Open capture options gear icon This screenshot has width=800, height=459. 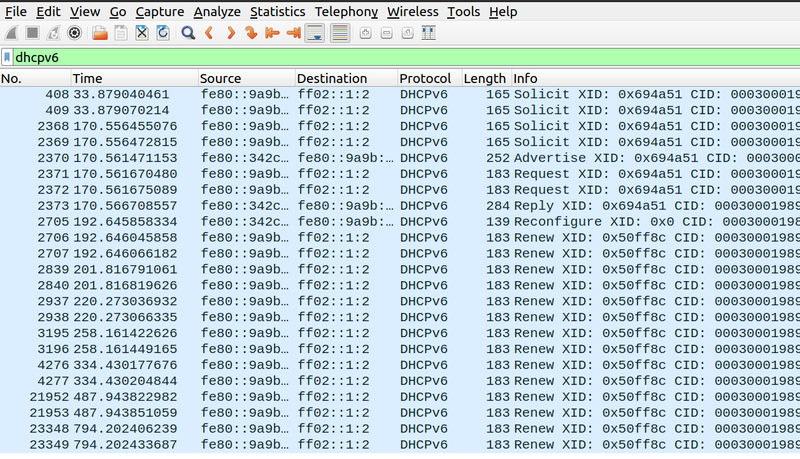click(73, 33)
